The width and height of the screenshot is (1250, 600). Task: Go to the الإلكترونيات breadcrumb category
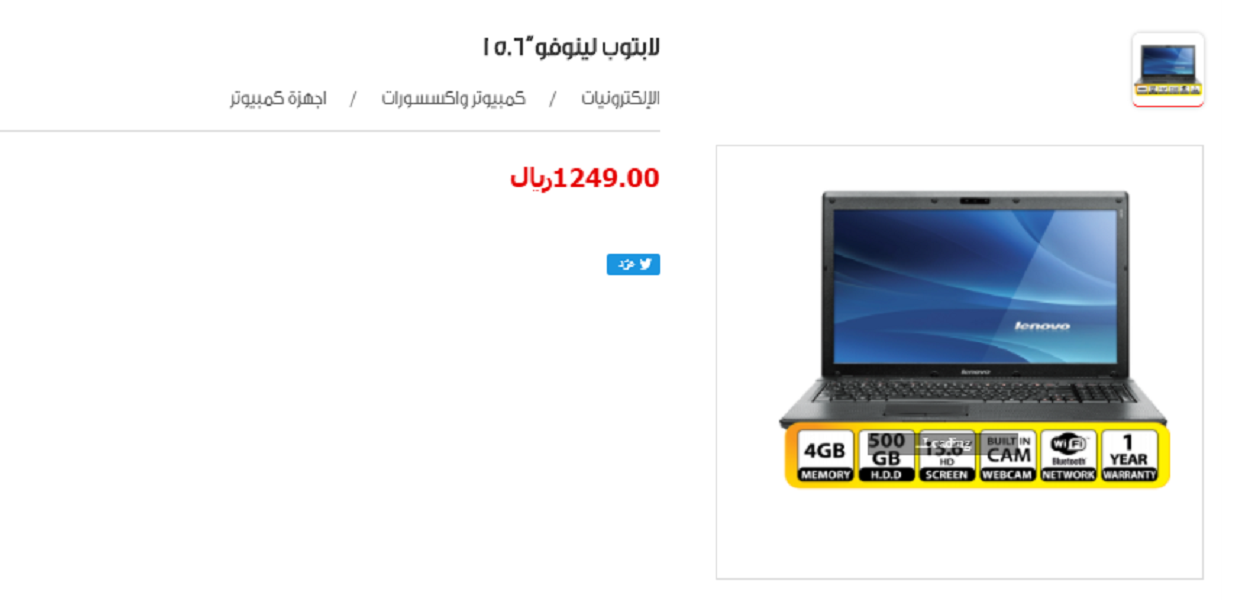pyautogui.click(x=621, y=99)
